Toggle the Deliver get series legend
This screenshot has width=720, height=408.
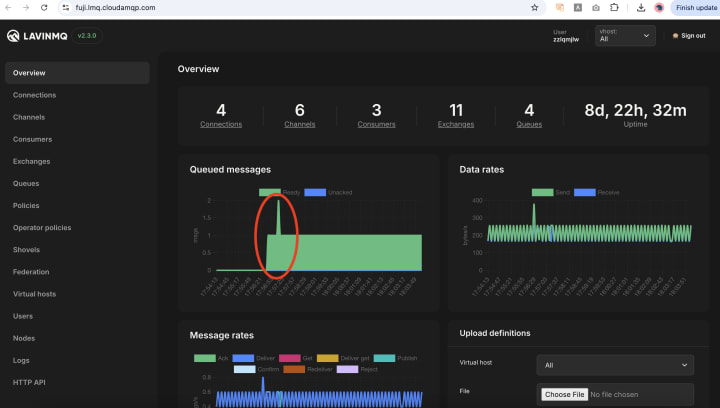coord(343,358)
